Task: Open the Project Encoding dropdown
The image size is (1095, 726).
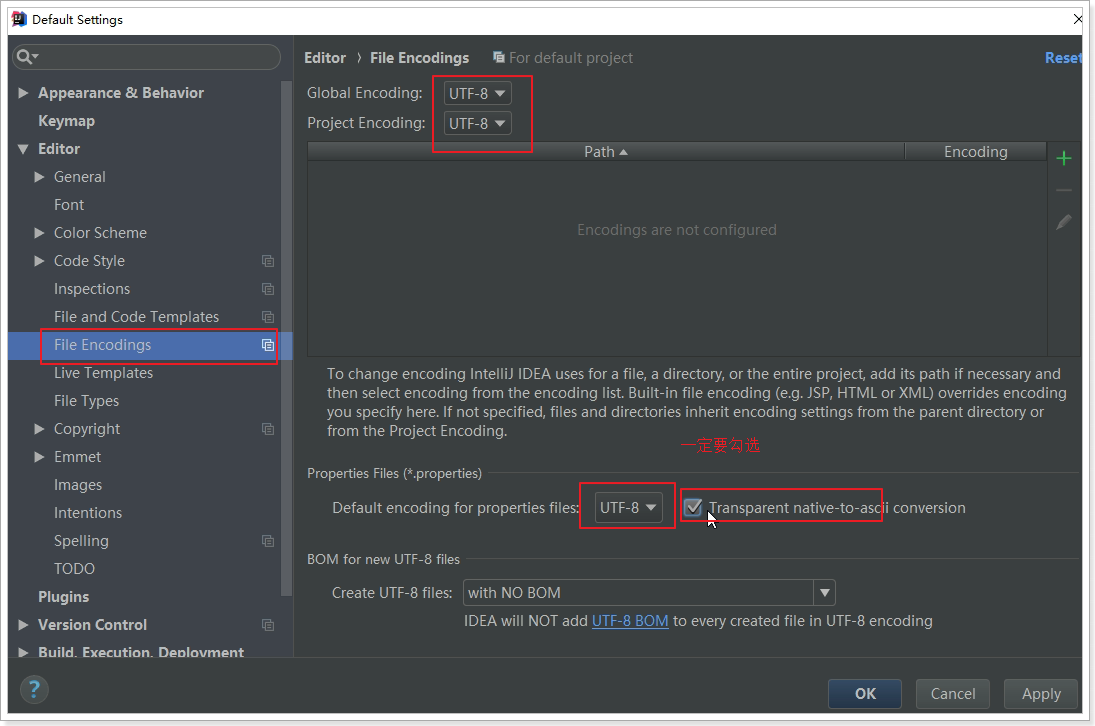Action: click(477, 123)
